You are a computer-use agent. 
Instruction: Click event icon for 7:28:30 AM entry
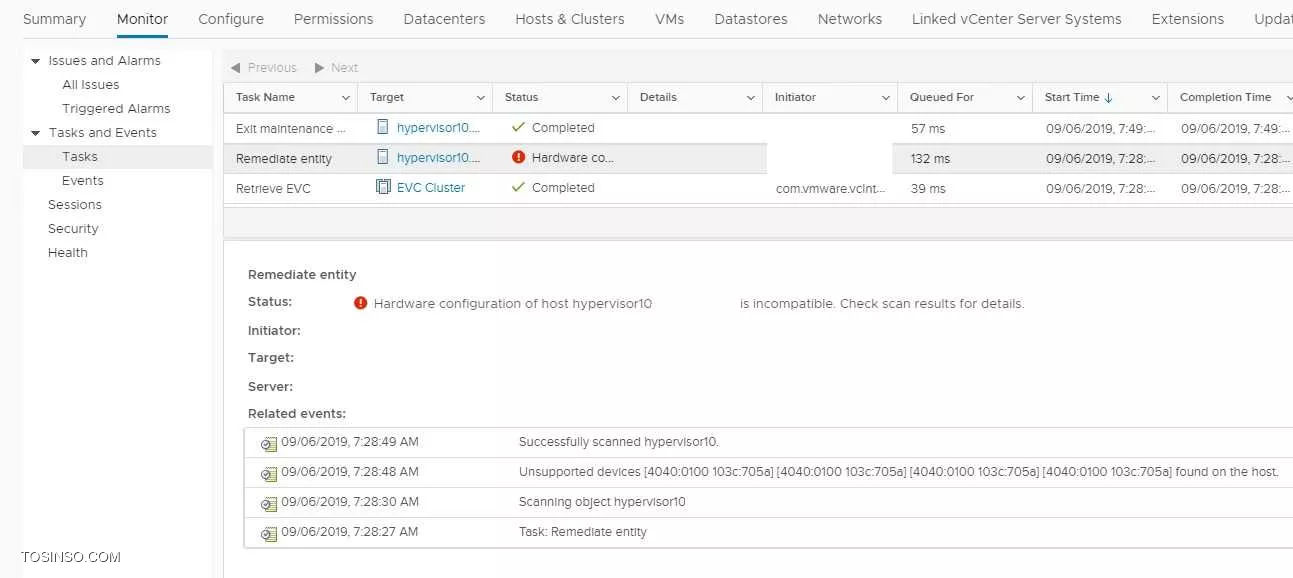click(x=268, y=504)
